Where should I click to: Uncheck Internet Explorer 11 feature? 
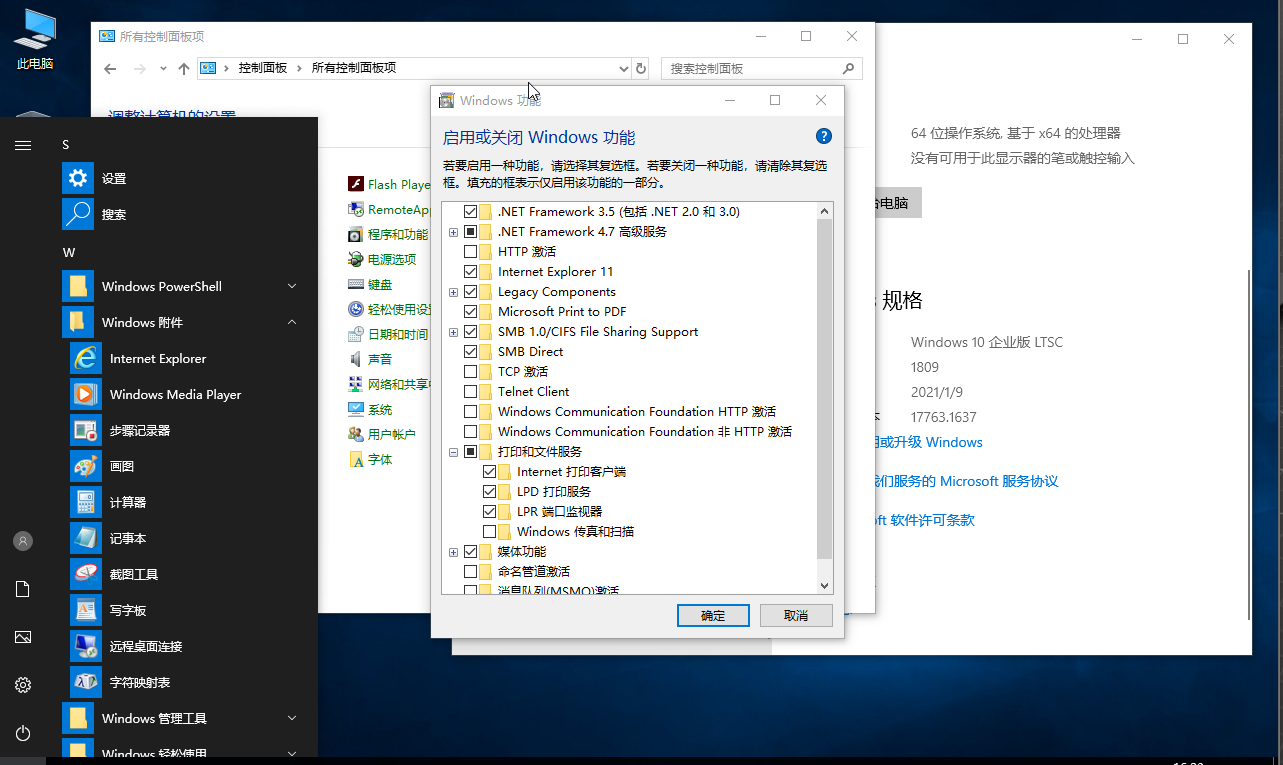[x=471, y=272]
